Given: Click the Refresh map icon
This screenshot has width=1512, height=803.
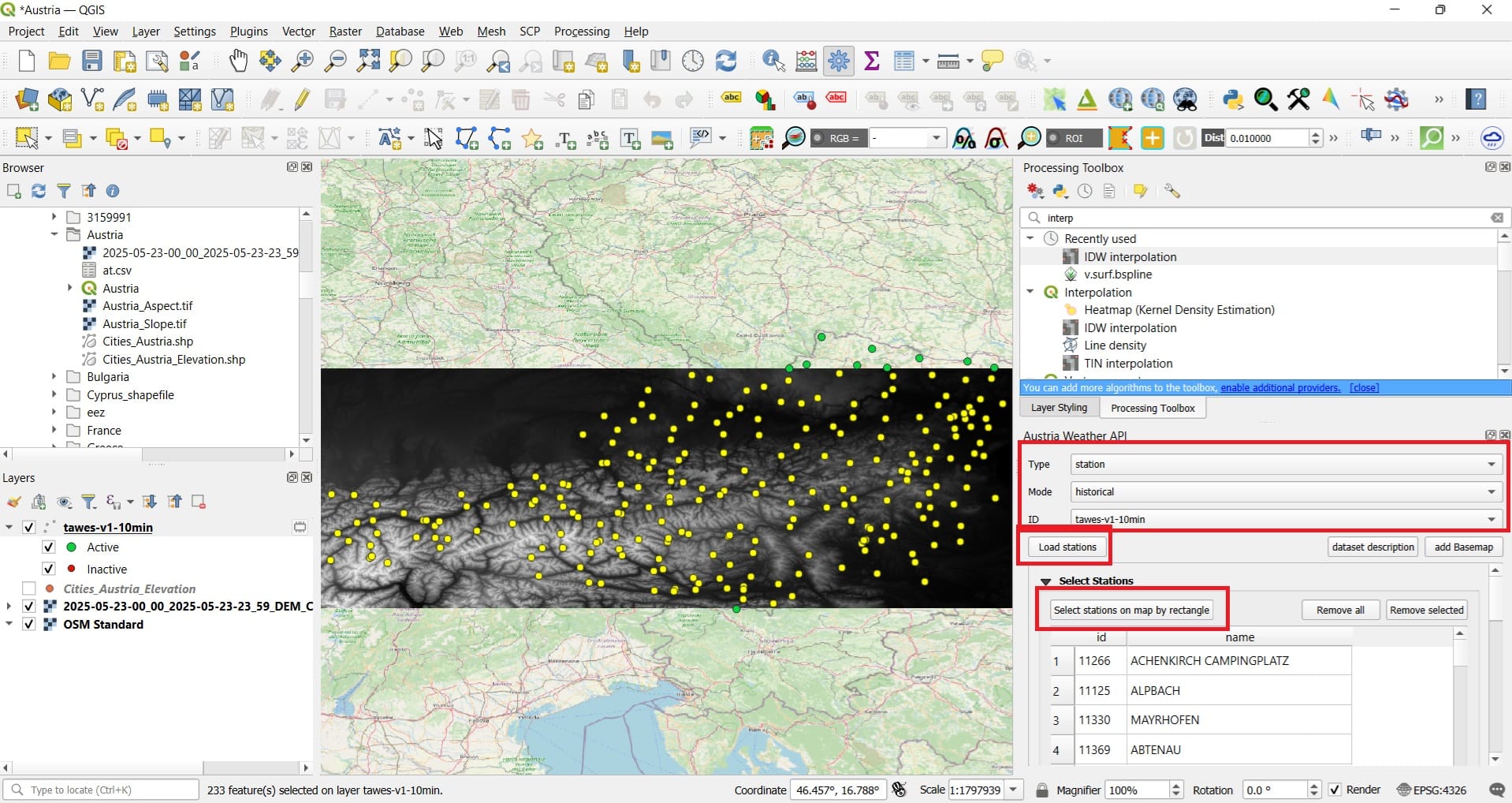Looking at the screenshot, I should click(725, 61).
